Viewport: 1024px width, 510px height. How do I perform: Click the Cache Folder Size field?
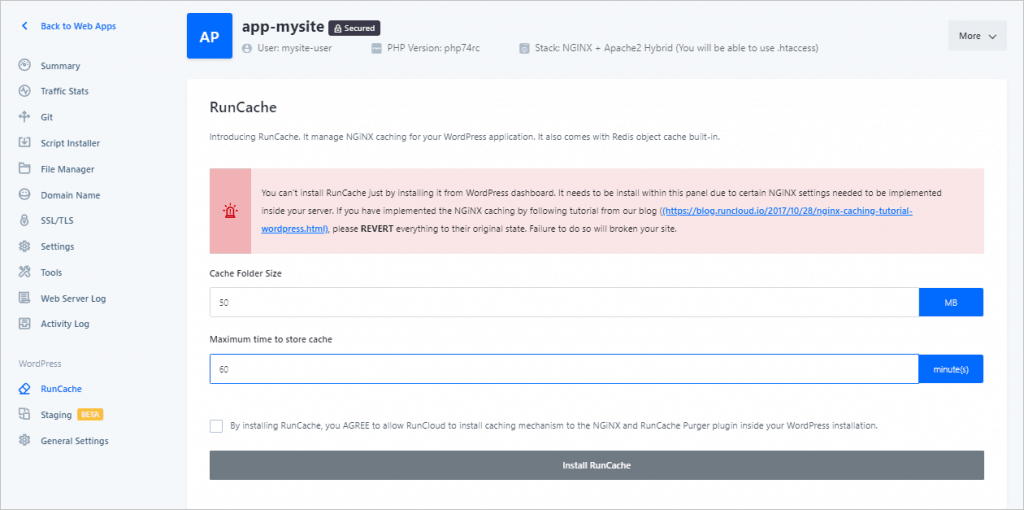[x=563, y=302]
